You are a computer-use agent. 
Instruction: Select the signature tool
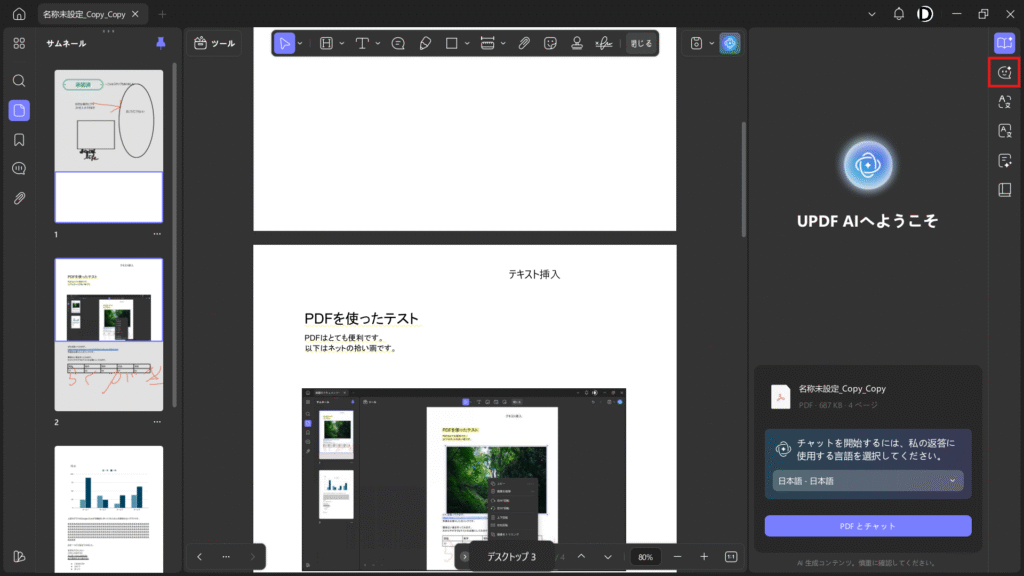pyautogui.click(x=603, y=43)
